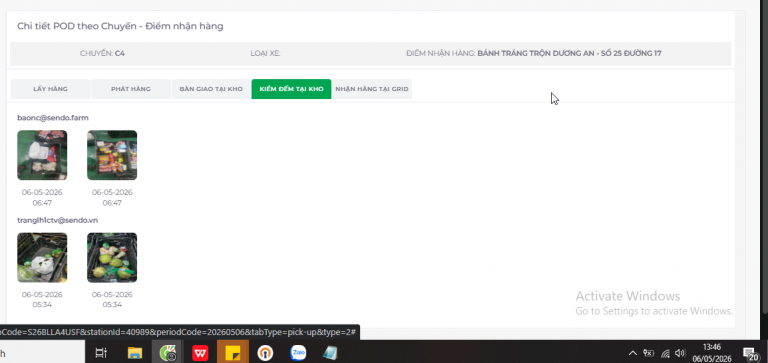The height and width of the screenshot is (363, 768).
Task: Click the LOẠI XE label
Action: (265, 53)
